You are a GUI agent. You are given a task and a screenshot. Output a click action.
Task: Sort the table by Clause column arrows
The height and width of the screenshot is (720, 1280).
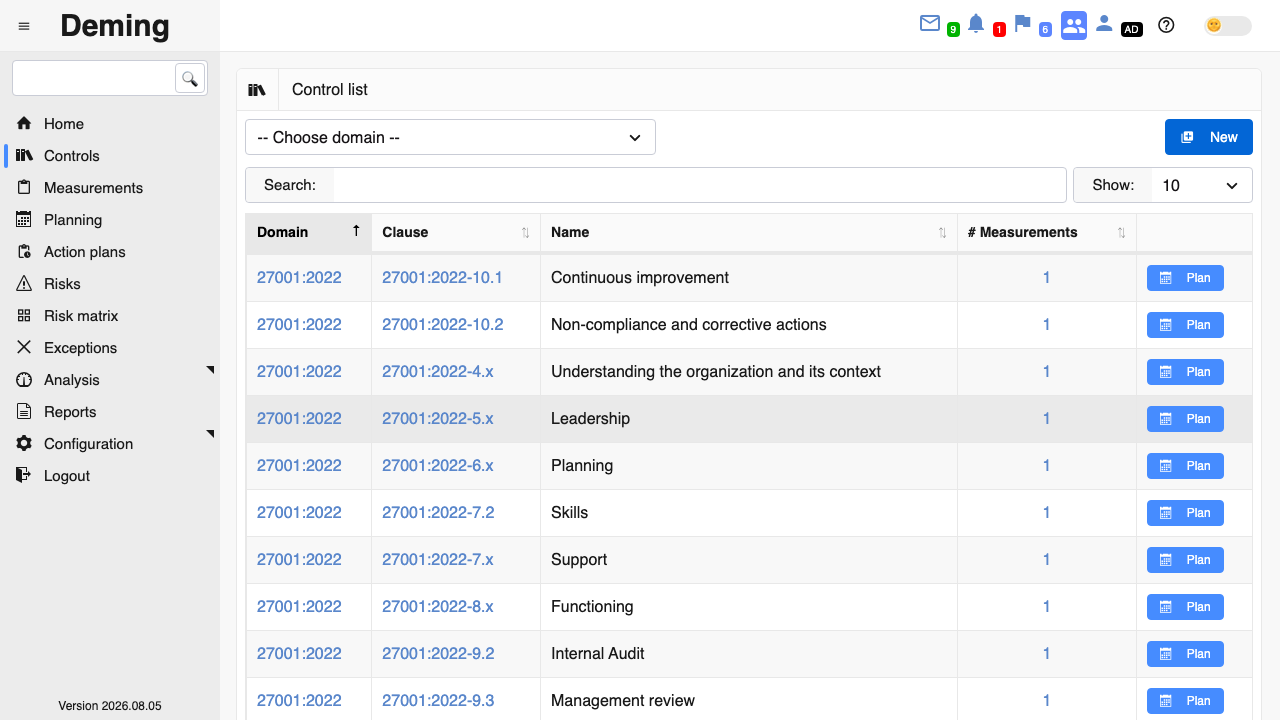coord(526,232)
